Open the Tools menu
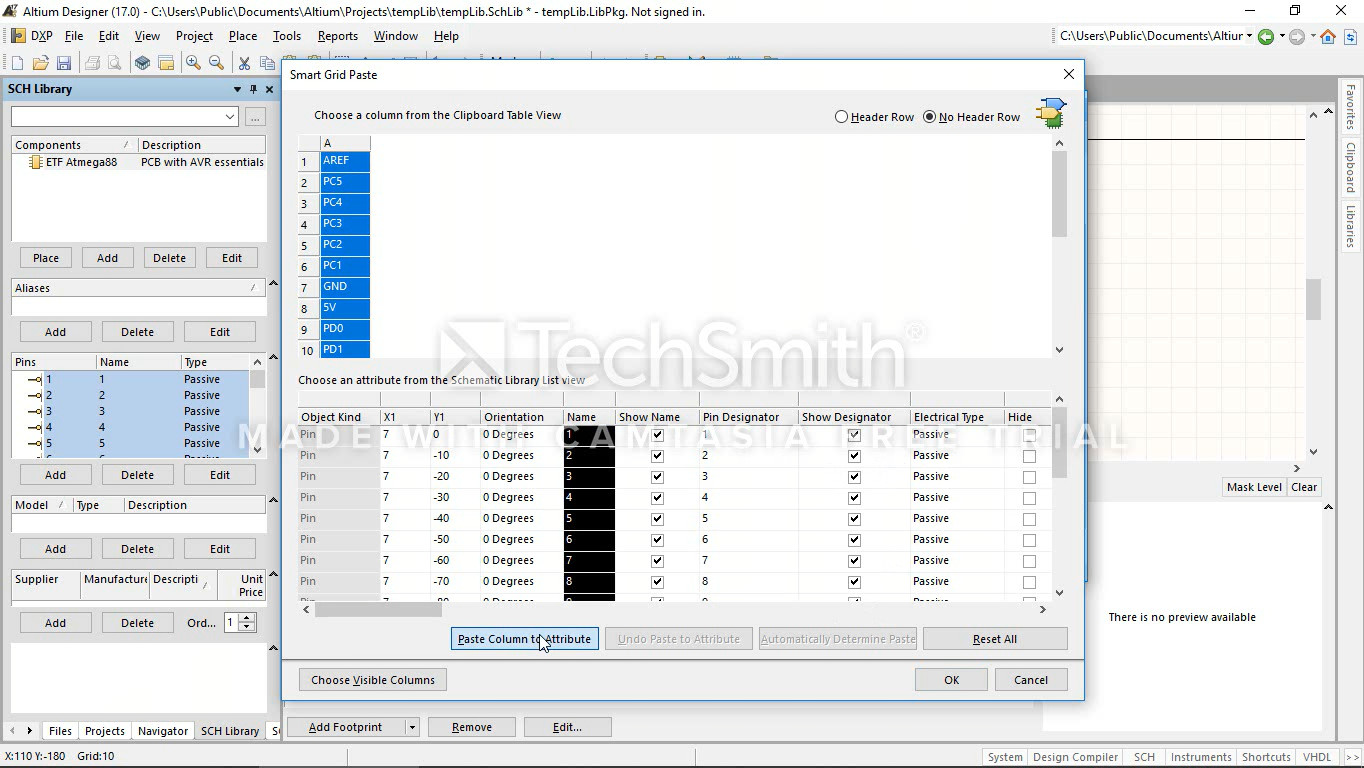 coord(286,36)
